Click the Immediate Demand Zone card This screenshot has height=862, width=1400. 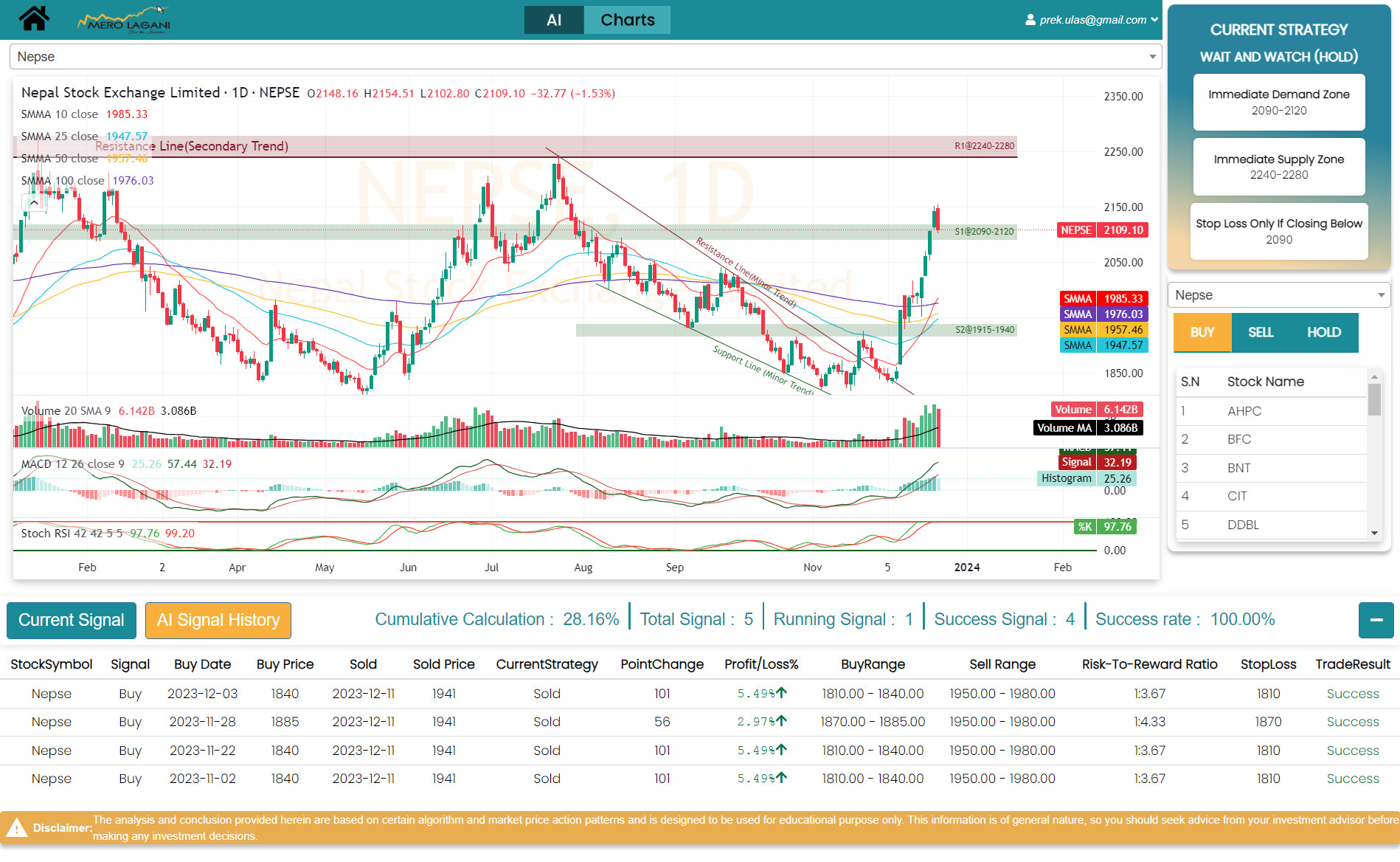(x=1279, y=102)
